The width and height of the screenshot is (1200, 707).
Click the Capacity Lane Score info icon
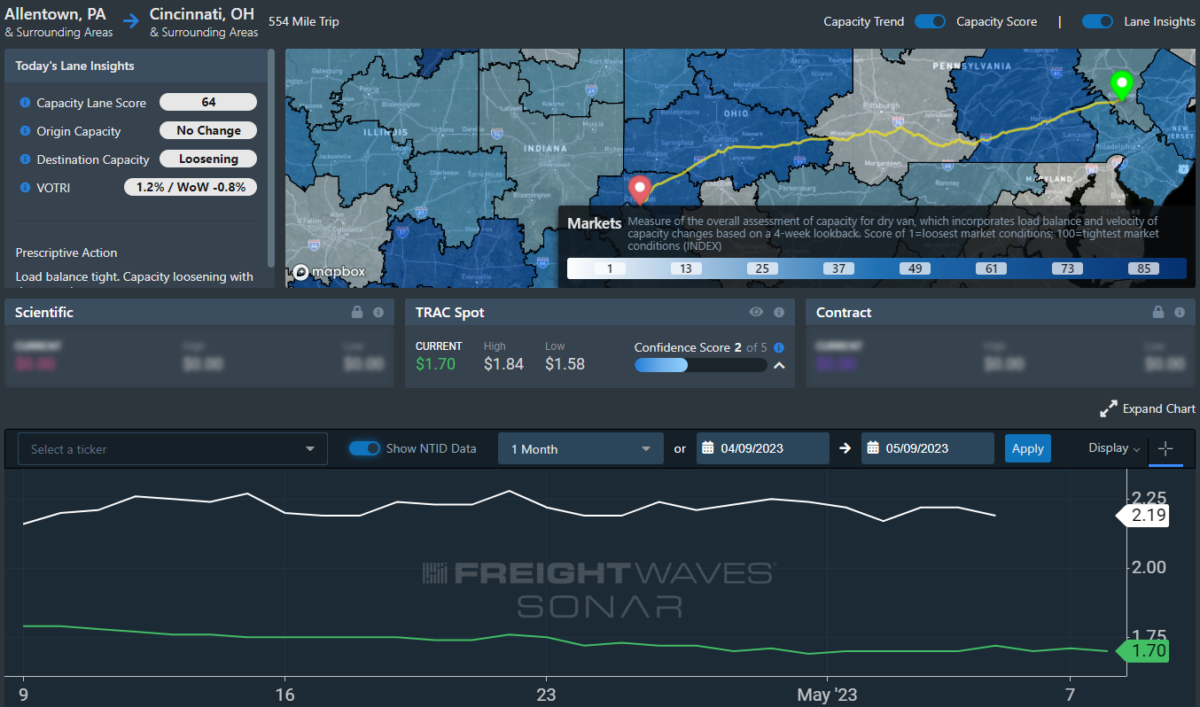[x=25, y=103]
